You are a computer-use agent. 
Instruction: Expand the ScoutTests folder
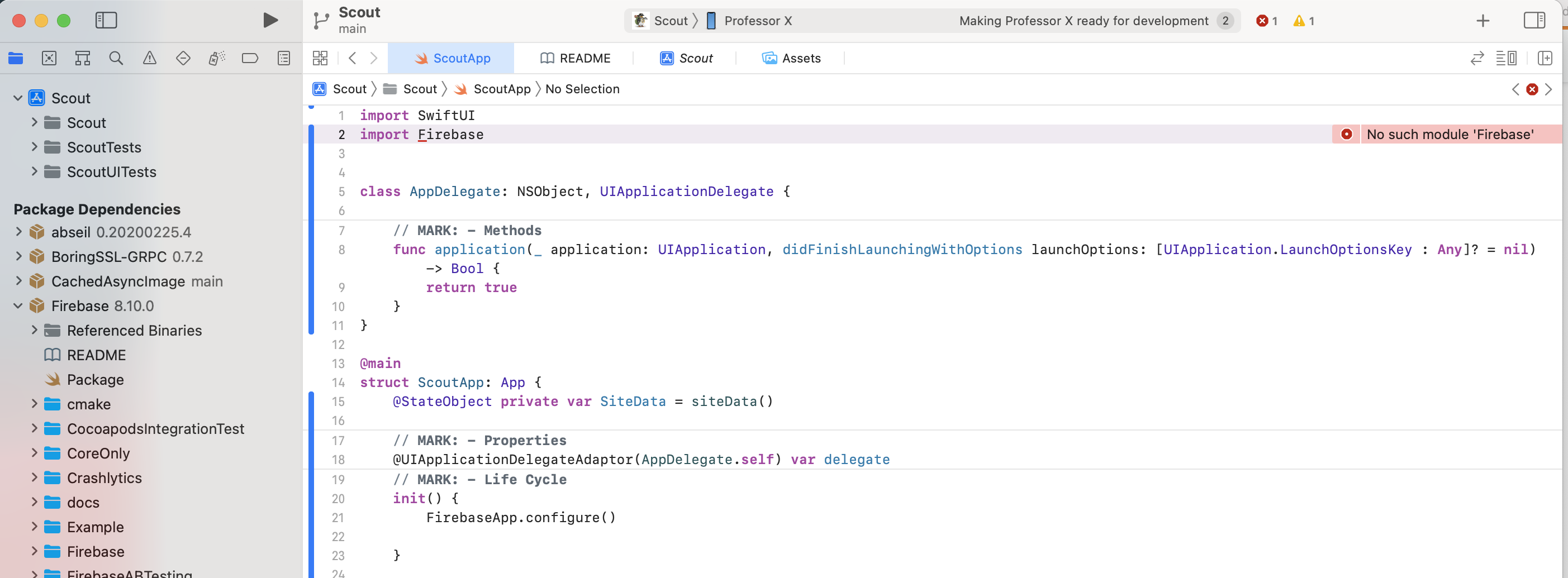pyautogui.click(x=34, y=147)
